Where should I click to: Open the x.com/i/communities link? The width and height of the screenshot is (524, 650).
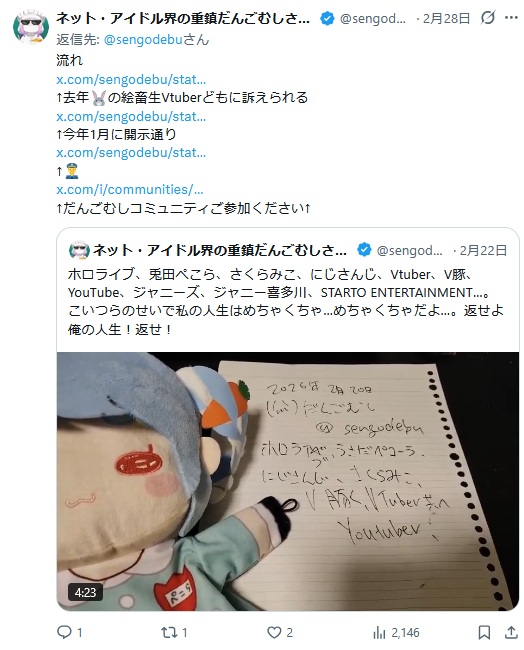[x=130, y=189]
